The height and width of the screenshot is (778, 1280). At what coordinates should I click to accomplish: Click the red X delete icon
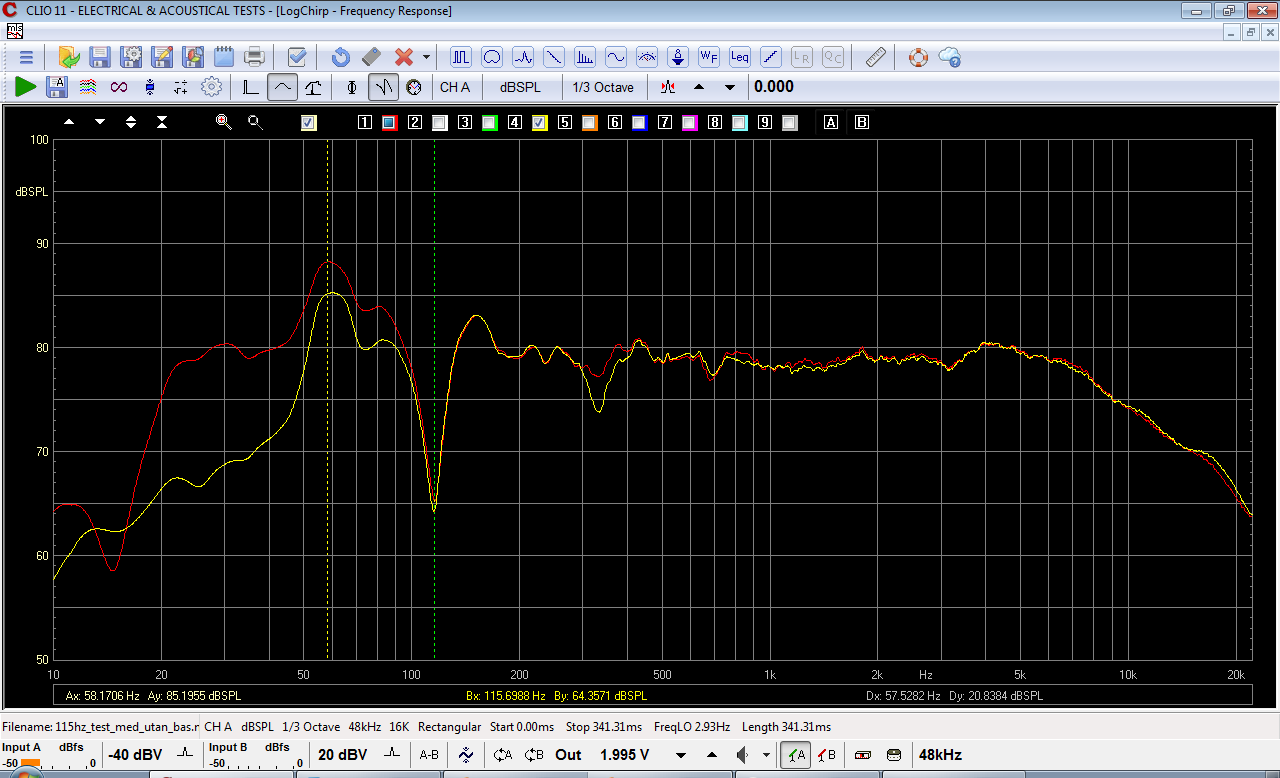tap(404, 57)
